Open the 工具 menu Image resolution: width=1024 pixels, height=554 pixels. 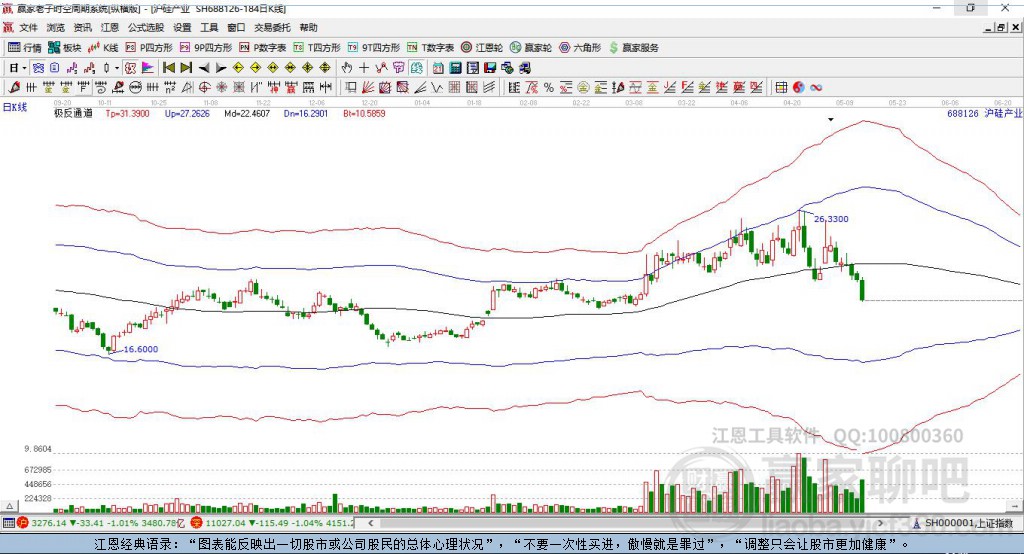209,27
